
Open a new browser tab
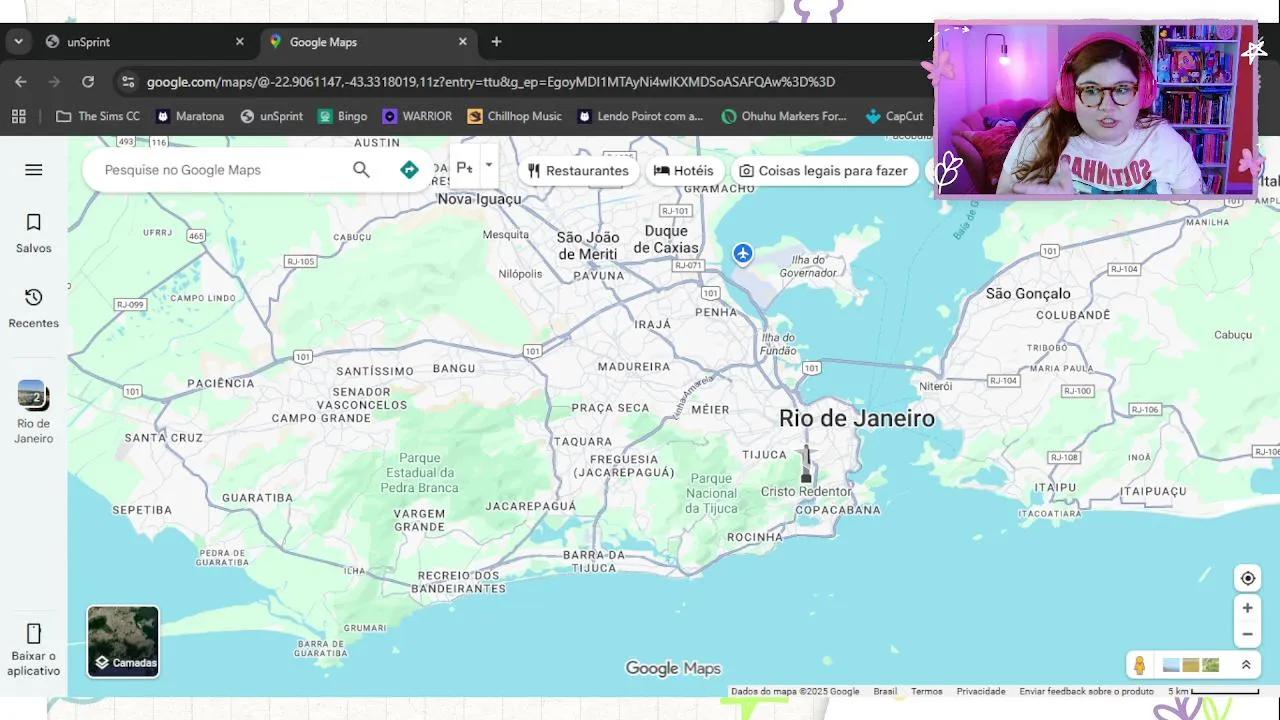[496, 42]
